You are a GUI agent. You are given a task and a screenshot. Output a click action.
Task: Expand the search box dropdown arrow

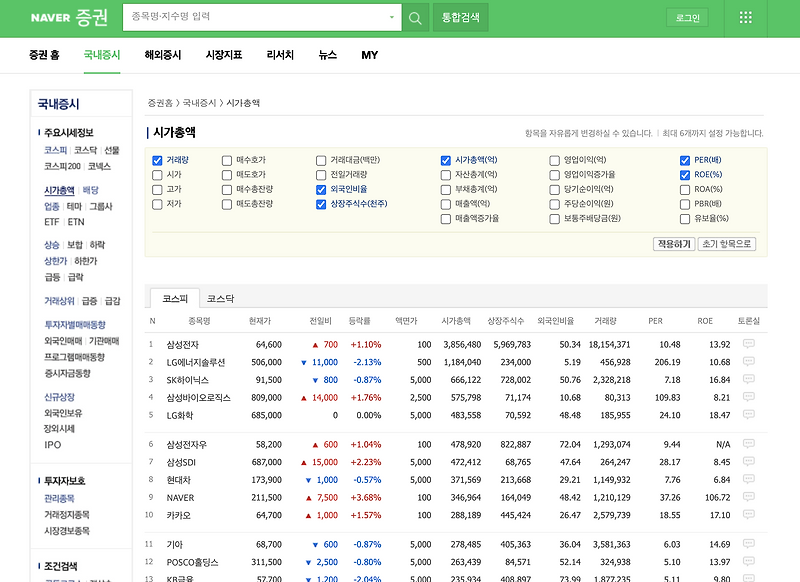click(392, 17)
